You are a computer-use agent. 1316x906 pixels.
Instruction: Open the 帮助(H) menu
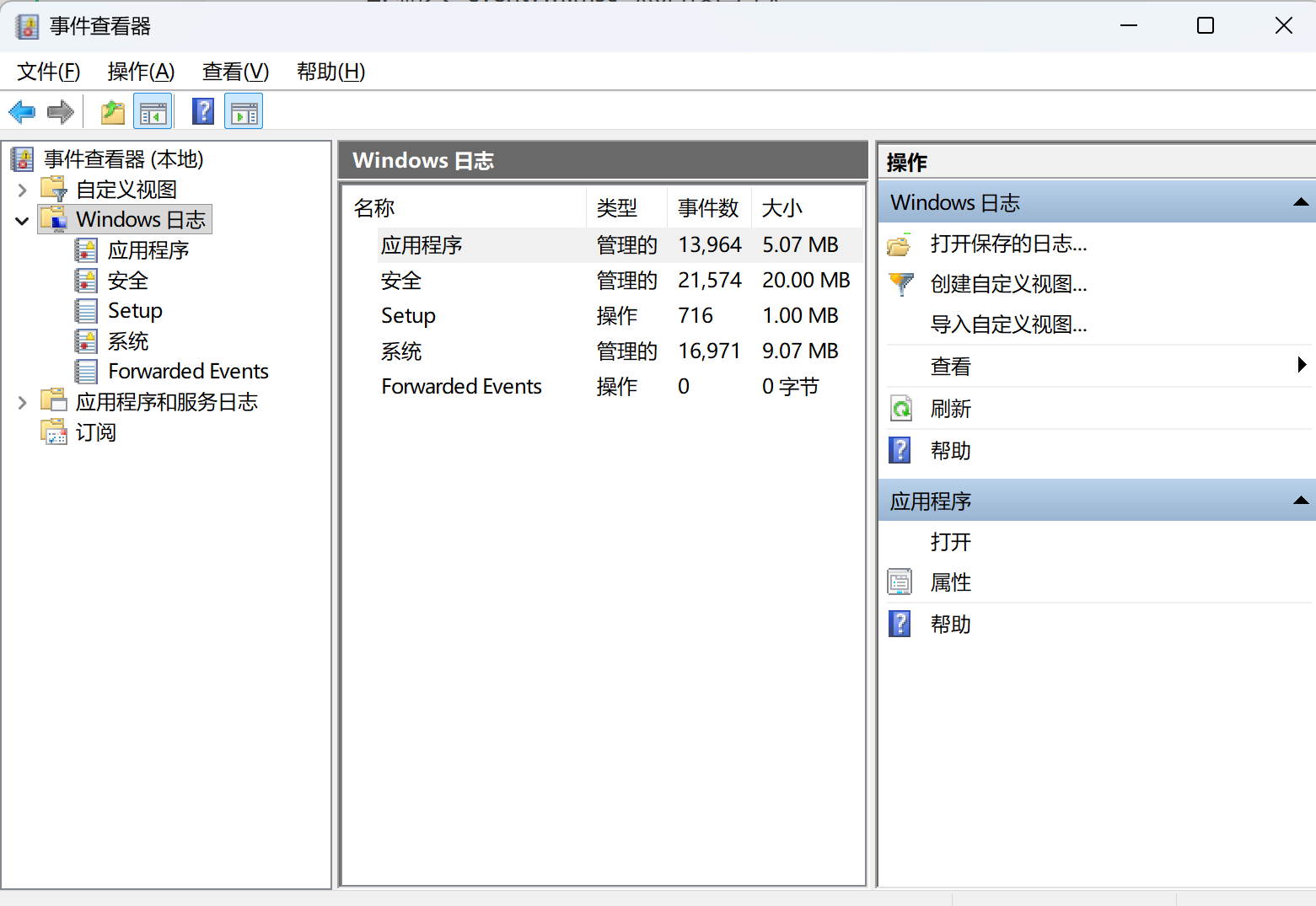click(x=330, y=72)
